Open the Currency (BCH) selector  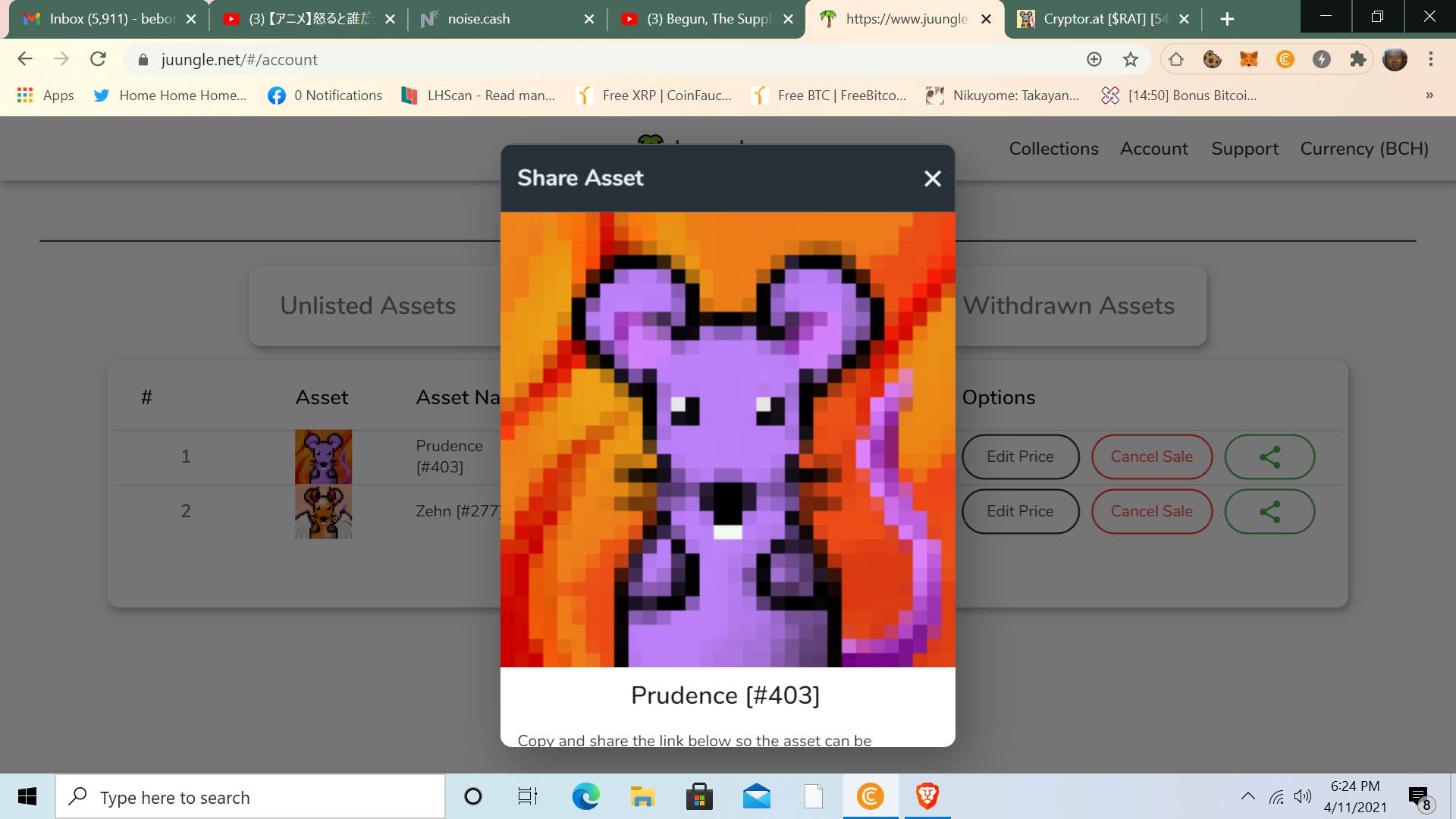(1364, 149)
